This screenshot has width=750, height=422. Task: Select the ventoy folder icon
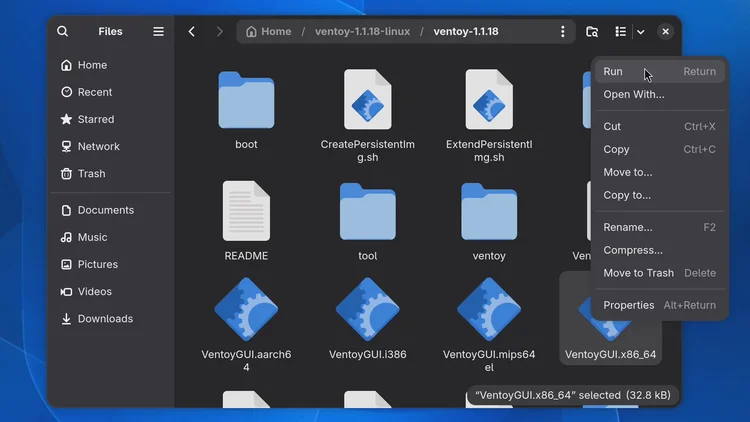pyautogui.click(x=489, y=211)
